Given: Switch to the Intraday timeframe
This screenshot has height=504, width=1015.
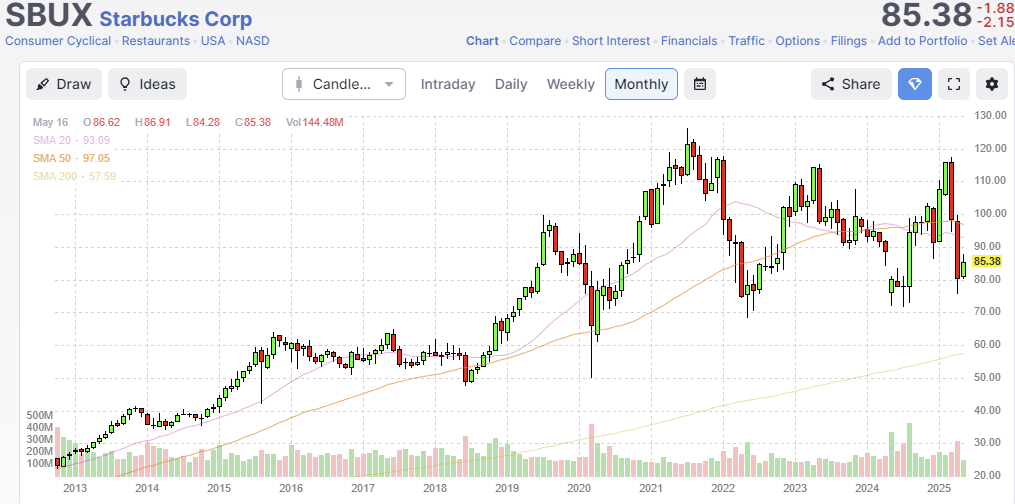Looking at the screenshot, I should click(448, 84).
